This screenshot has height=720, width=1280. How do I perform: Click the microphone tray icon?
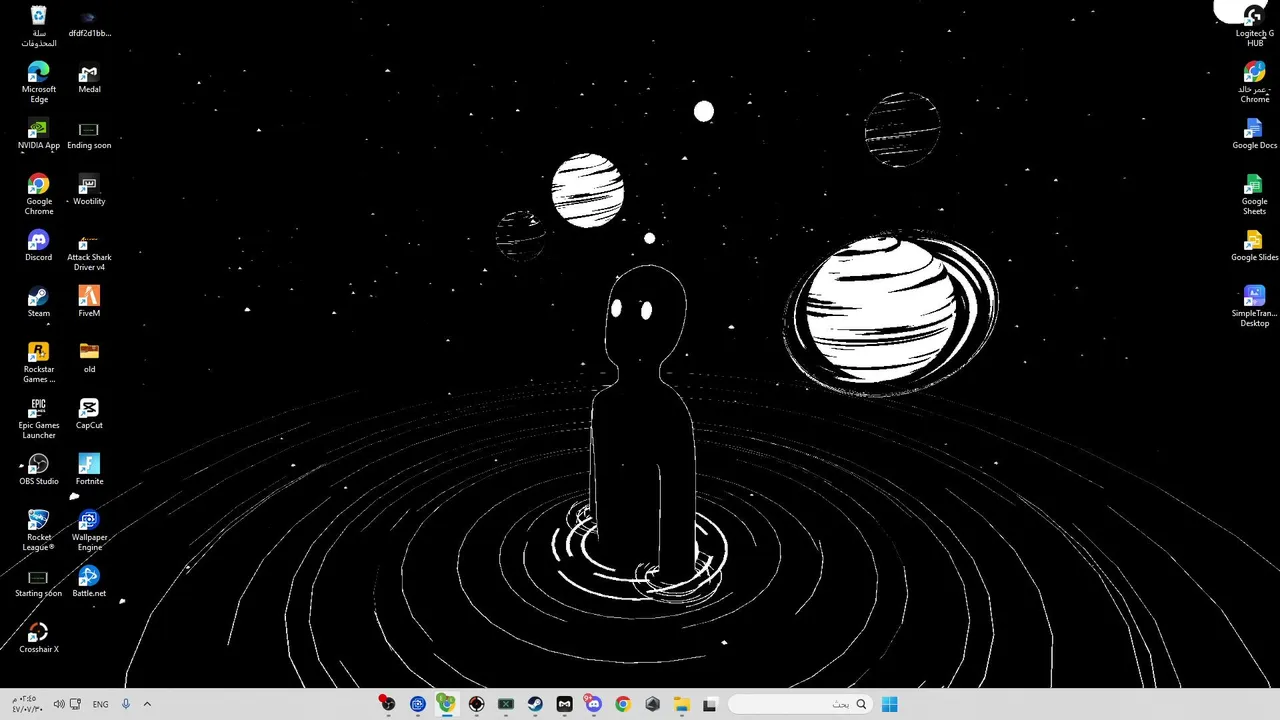tap(126, 704)
